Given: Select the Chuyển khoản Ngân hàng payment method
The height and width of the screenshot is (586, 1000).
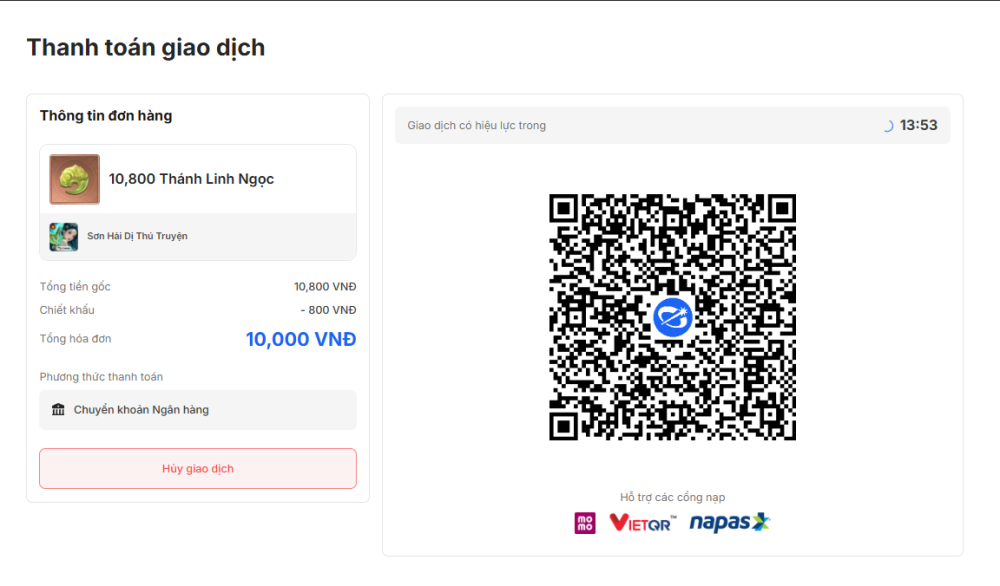Looking at the screenshot, I should click(x=141, y=410).
